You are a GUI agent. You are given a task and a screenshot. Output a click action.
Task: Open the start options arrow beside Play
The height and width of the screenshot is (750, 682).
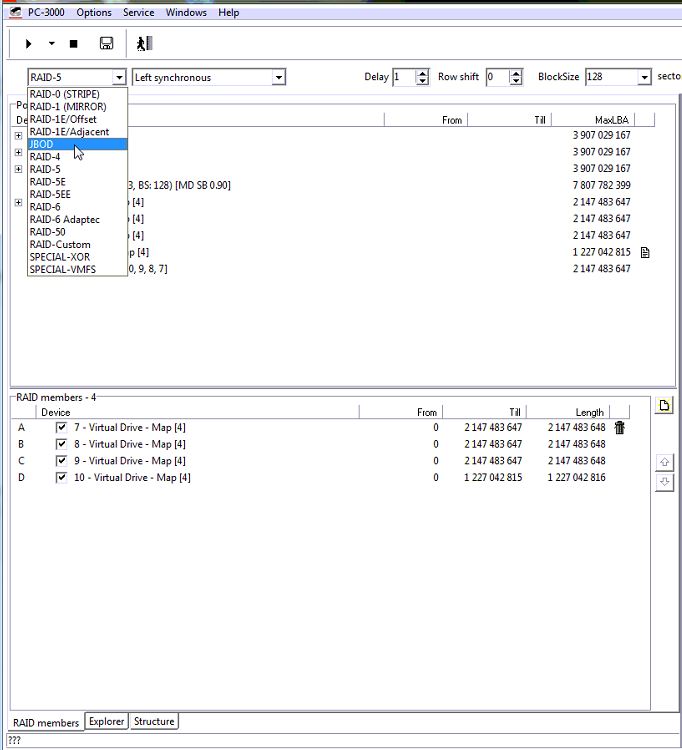click(51, 44)
